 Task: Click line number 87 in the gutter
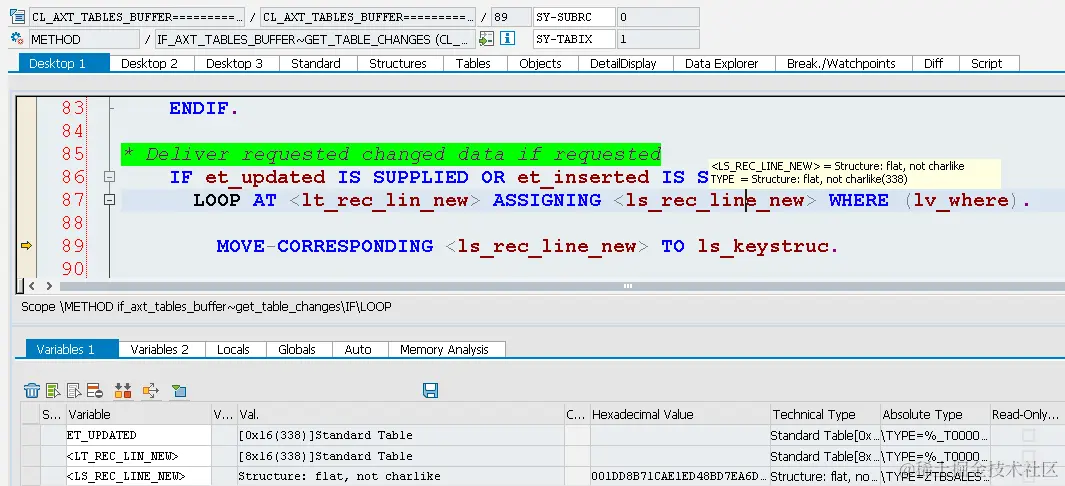73,200
